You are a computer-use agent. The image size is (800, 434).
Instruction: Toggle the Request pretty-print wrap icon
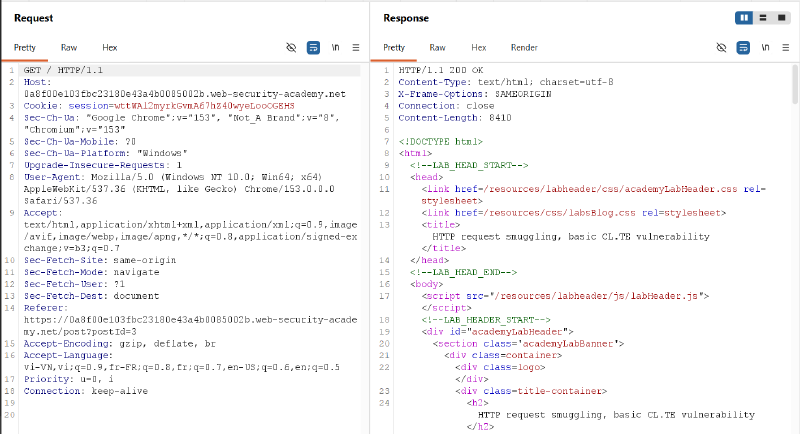click(313, 47)
